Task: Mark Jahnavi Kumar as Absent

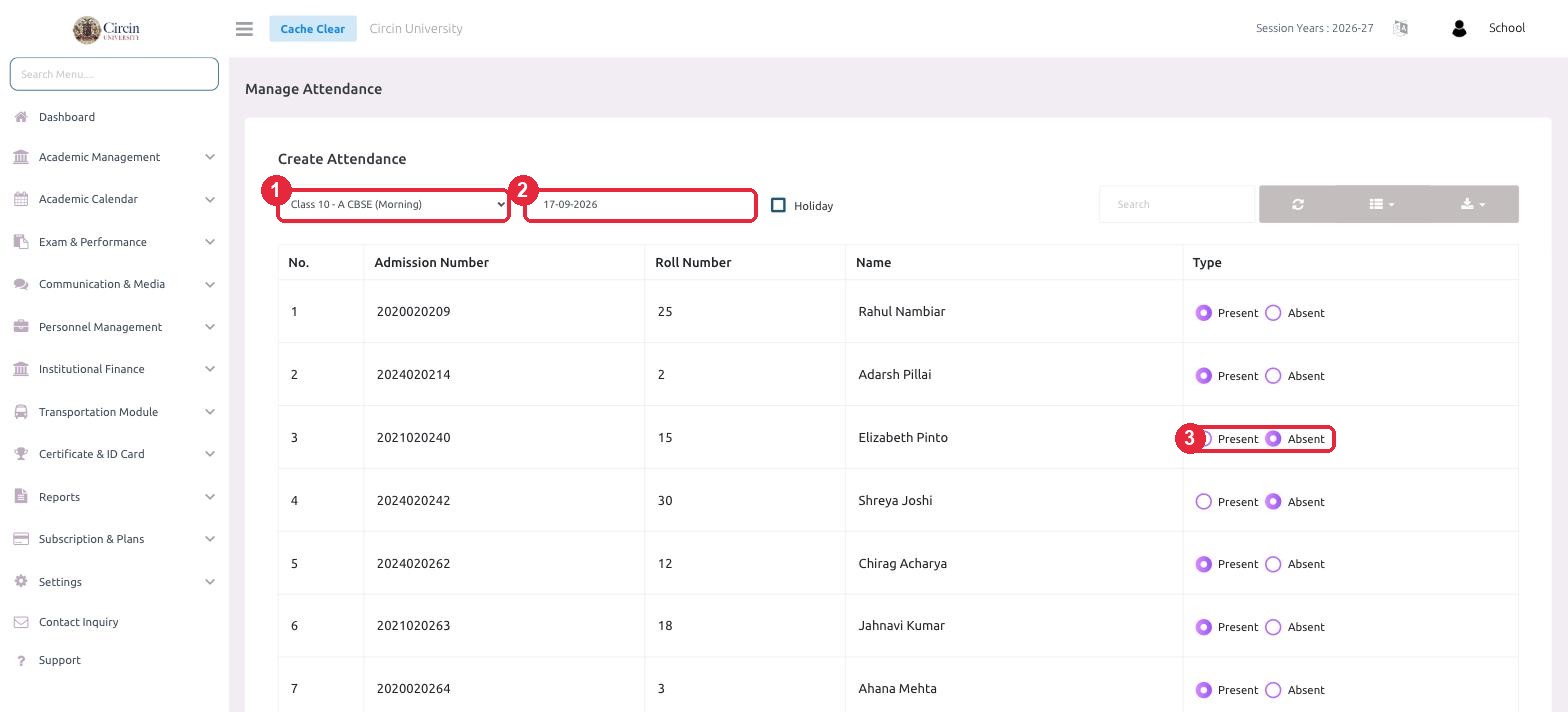Action: click(x=1273, y=627)
